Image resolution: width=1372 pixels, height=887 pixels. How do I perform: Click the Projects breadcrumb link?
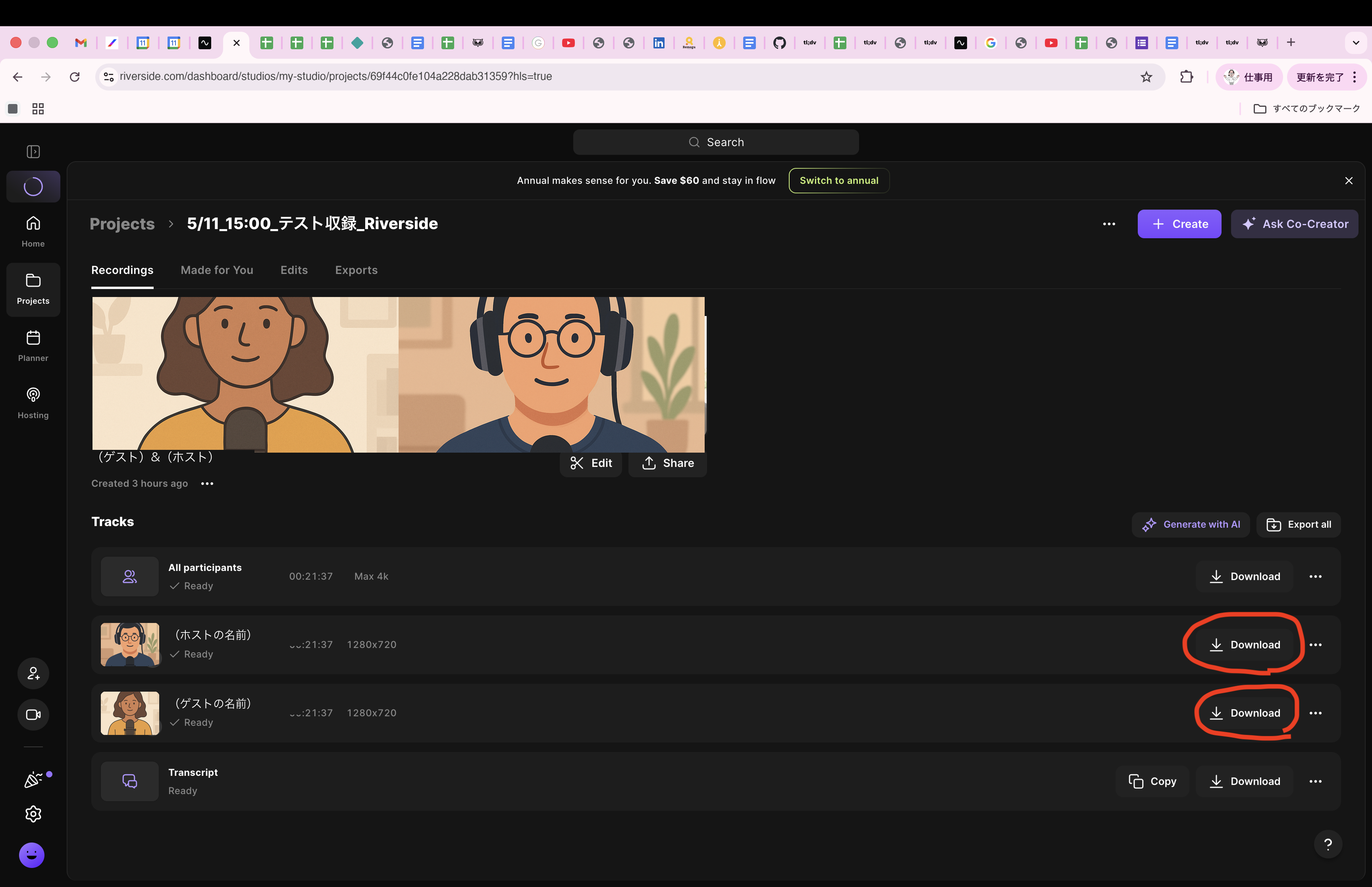point(122,224)
